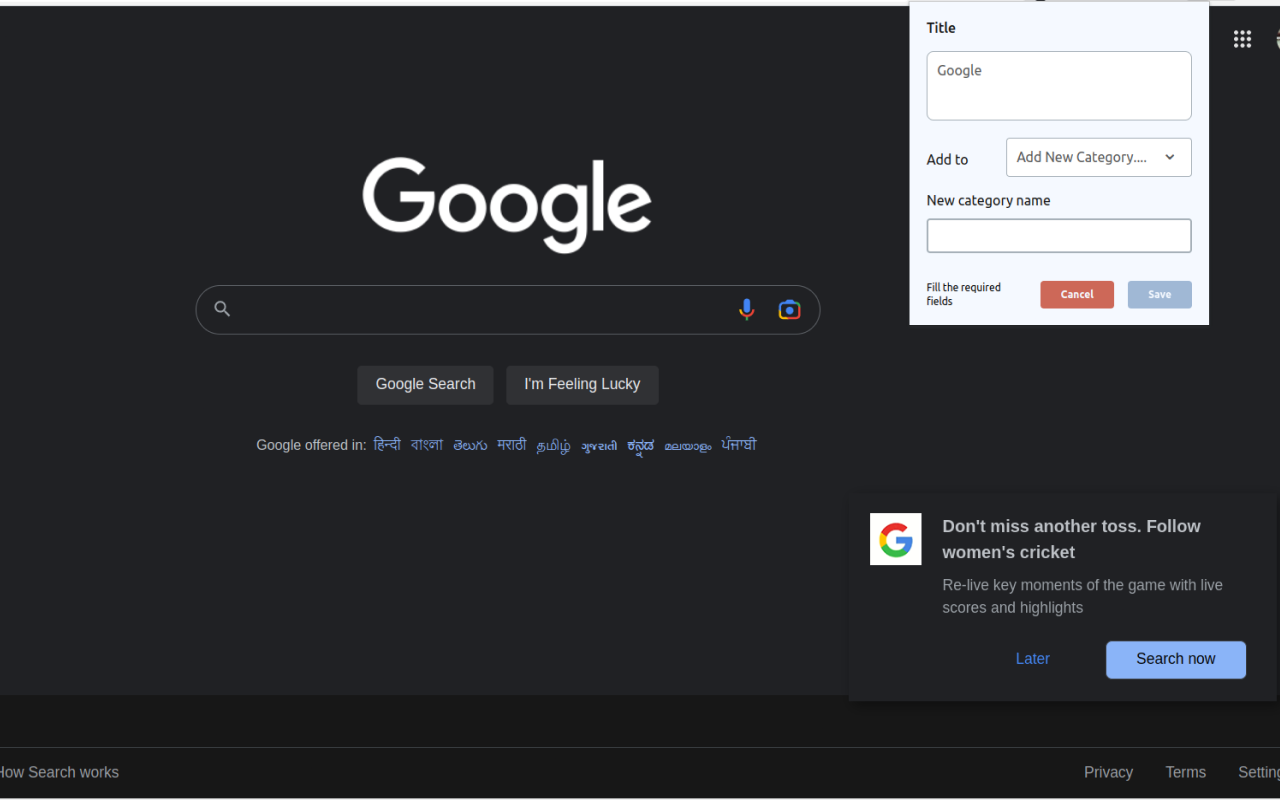Open the Google apps launcher grid
This screenshot has height=800, width=1280.
pos(1242,38)
